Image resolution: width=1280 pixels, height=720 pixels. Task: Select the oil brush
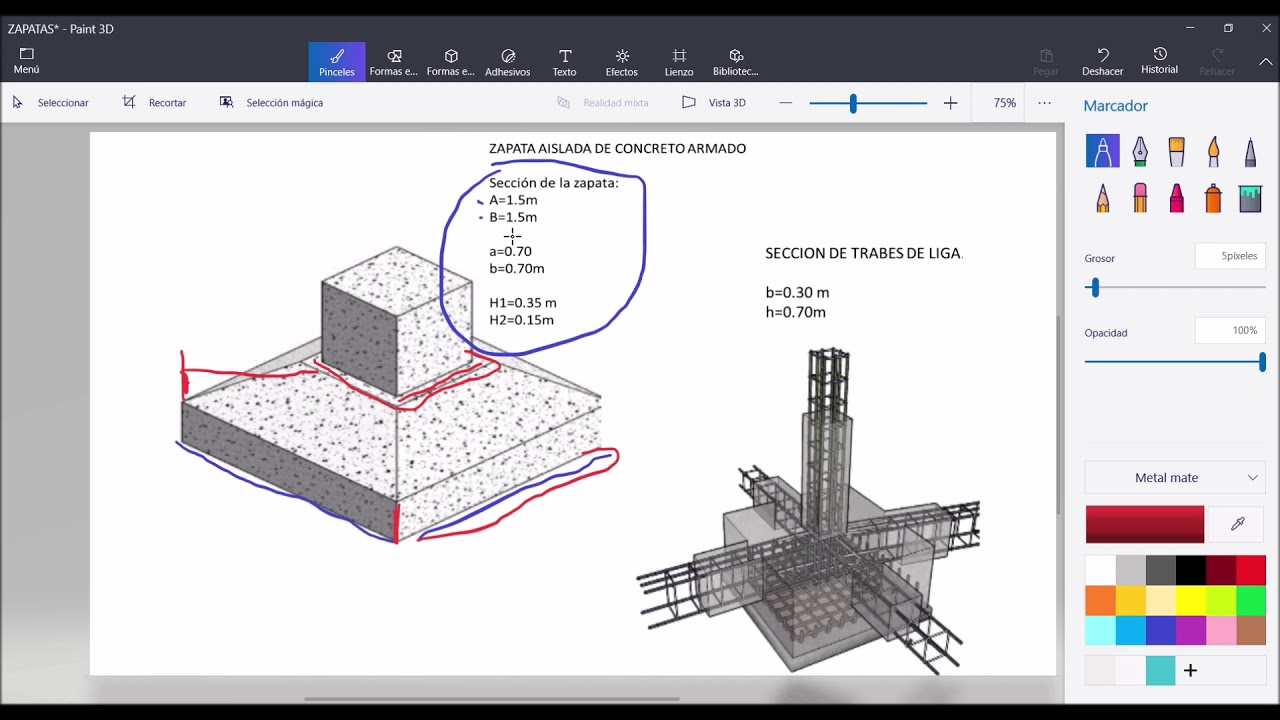point(1176,151)
